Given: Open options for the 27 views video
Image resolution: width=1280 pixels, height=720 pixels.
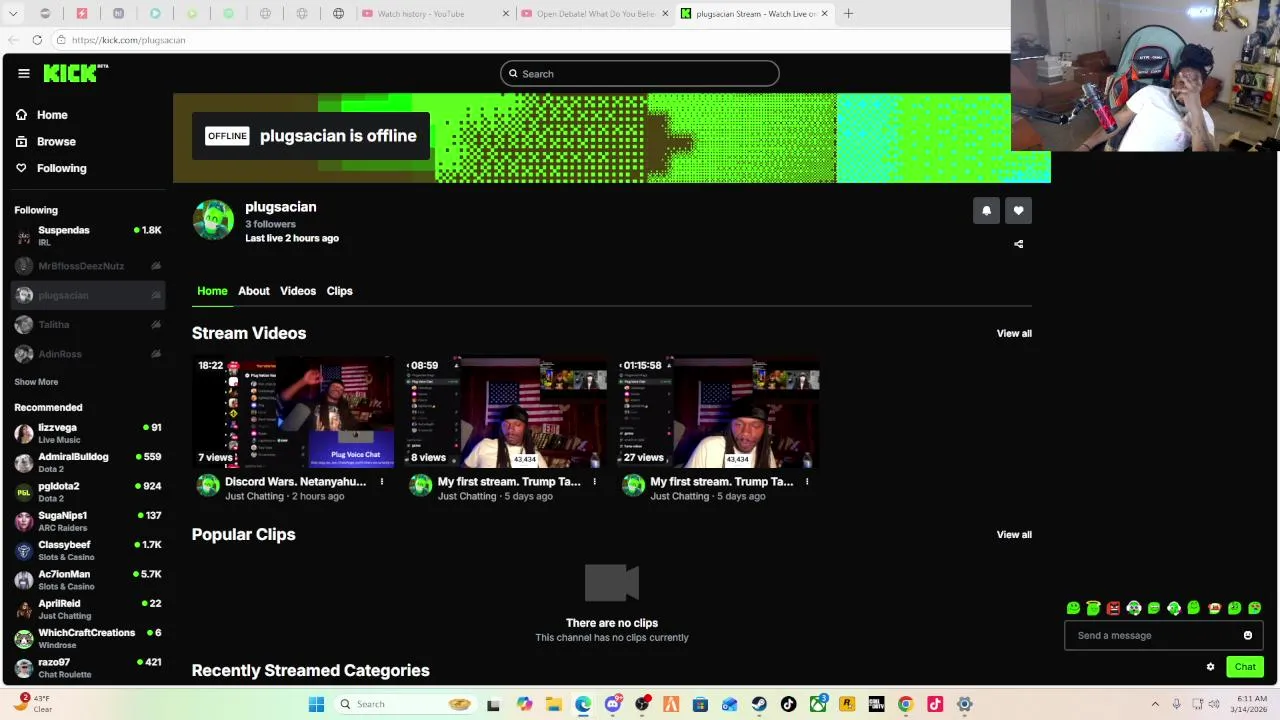Looking at the screenshot, I should 807,482.
